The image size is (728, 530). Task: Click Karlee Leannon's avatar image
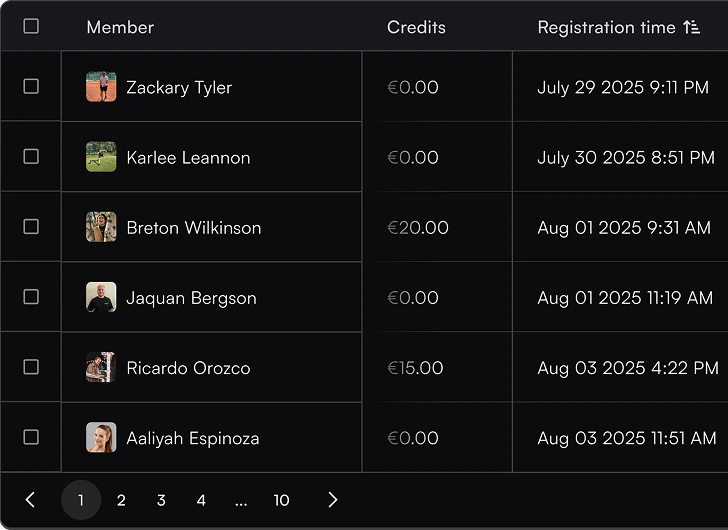[101, 157]
